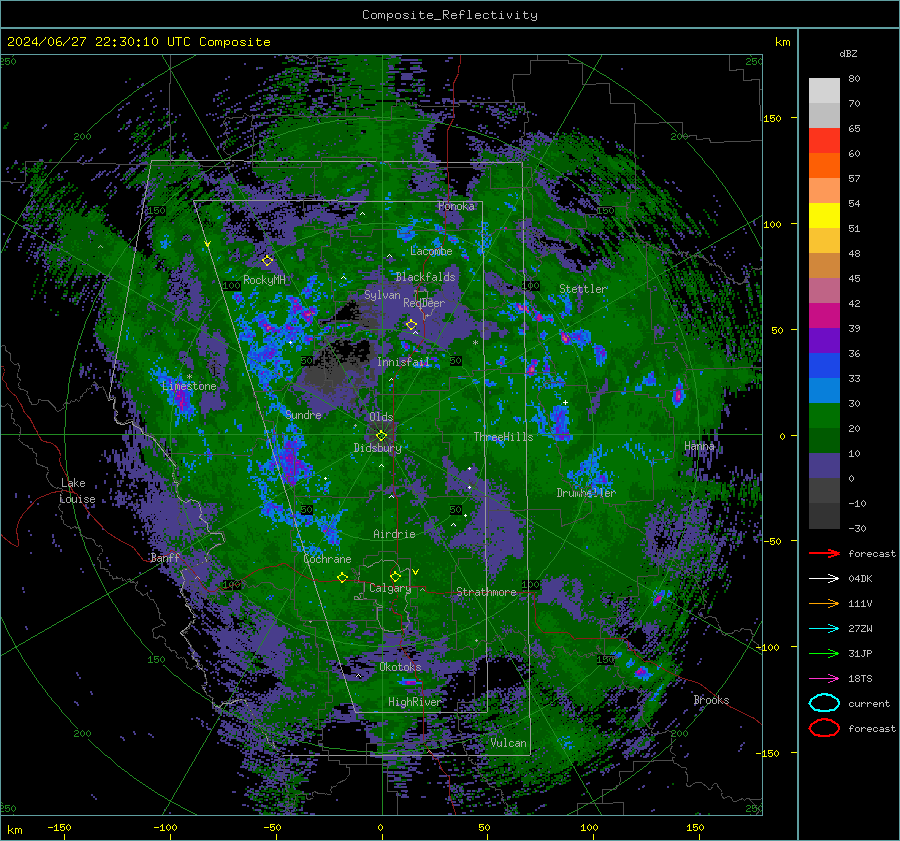Click the Didsbury town label

(x=378, y=448)
